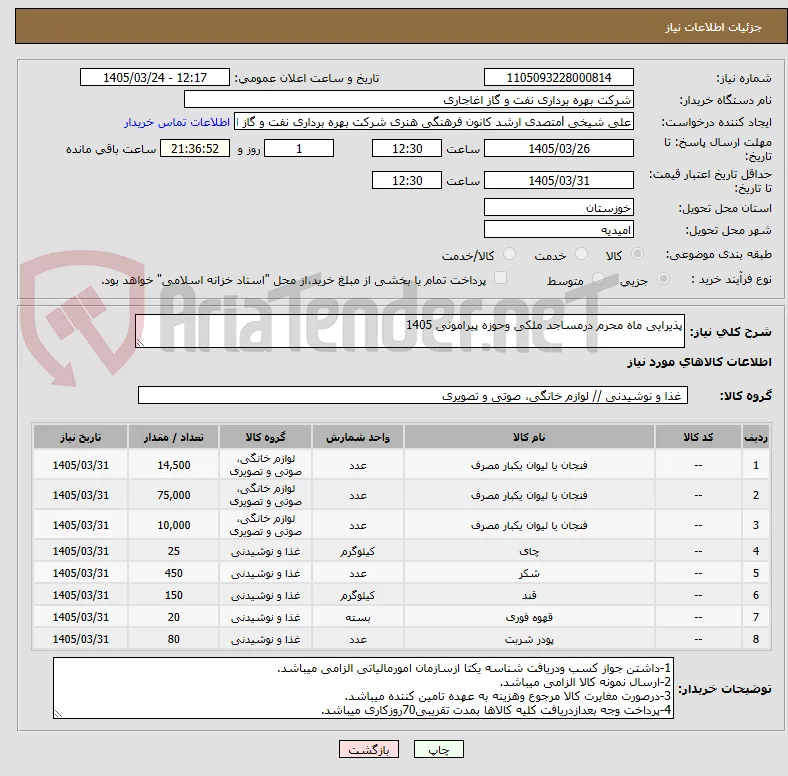Click quantity 80 in the پودر شربت row
The height and width of the screenshot is (776, 788).
tap(173, 639)
